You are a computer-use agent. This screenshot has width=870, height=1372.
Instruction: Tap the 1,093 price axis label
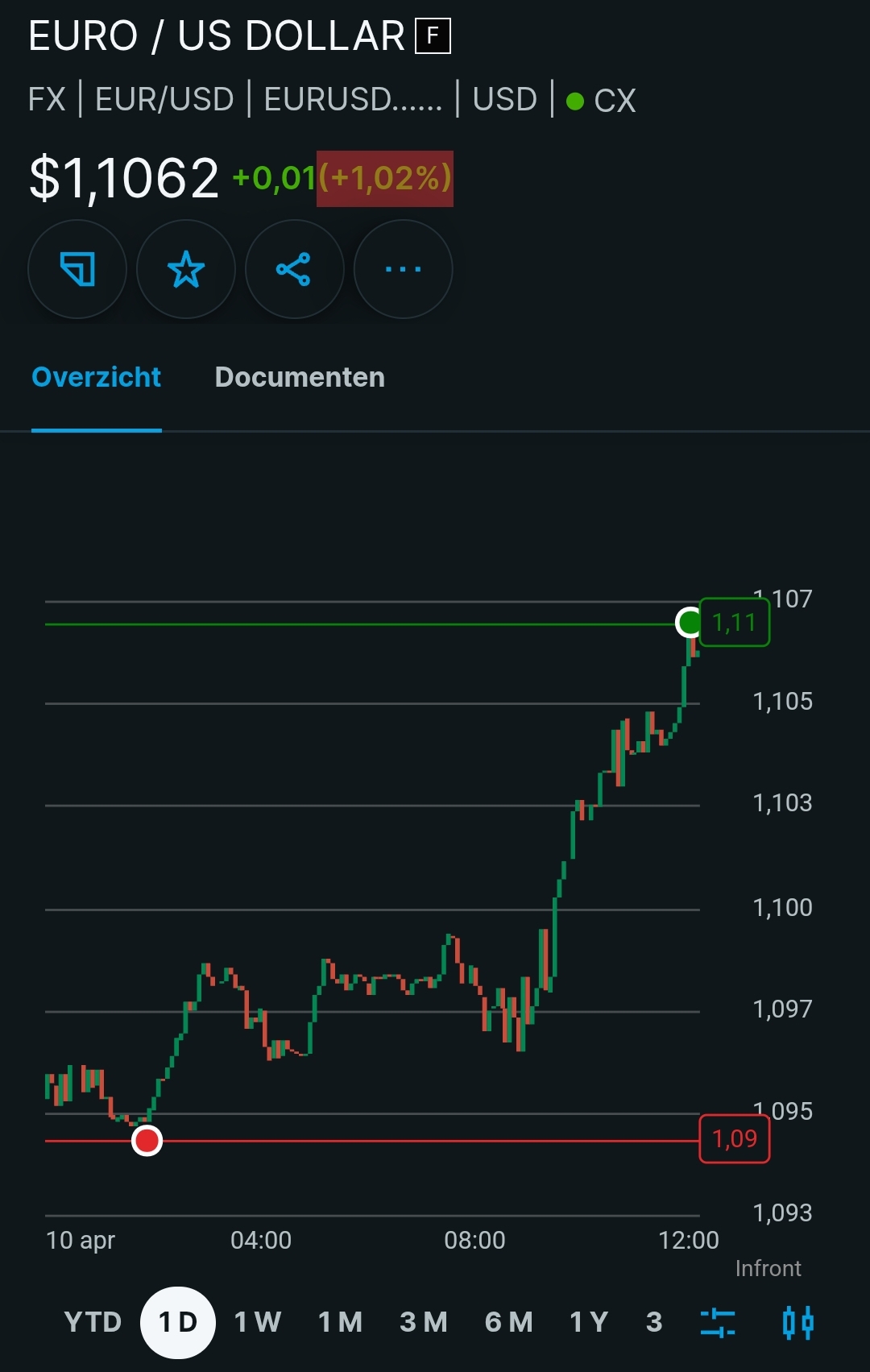tap(782, 1213)
